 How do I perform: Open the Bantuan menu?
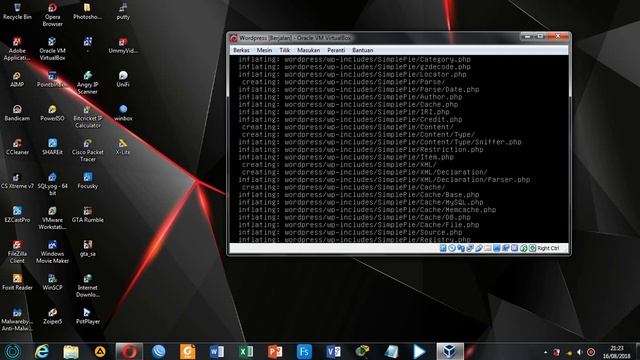362,50
